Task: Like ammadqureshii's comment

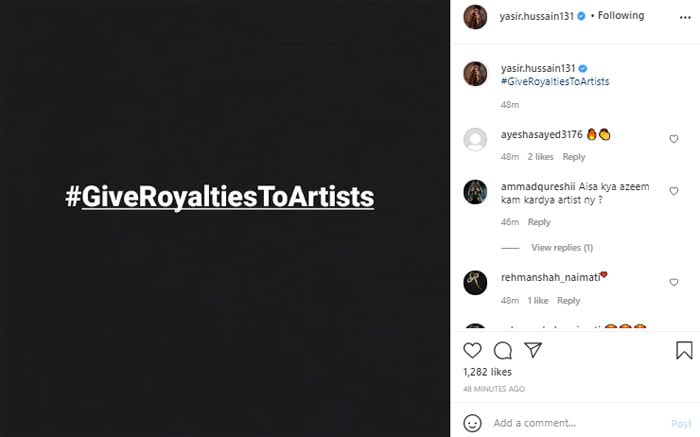Action: point(674,191)
